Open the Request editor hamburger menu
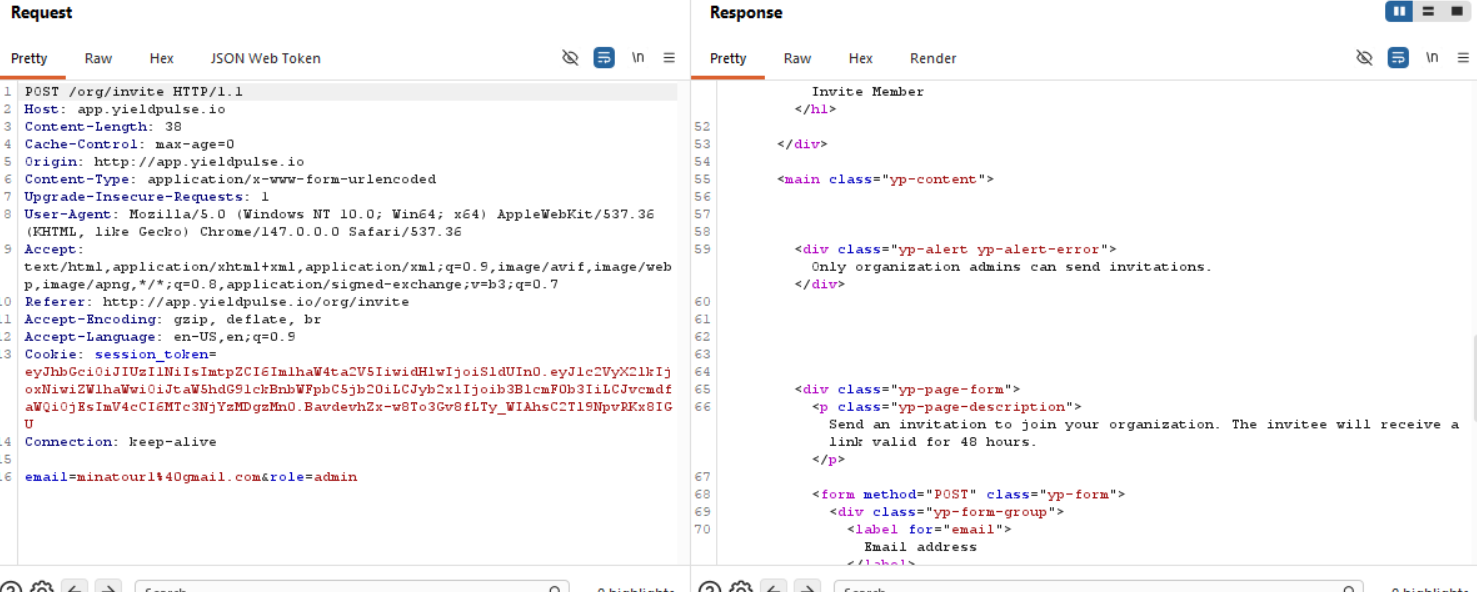 (669, 58)
